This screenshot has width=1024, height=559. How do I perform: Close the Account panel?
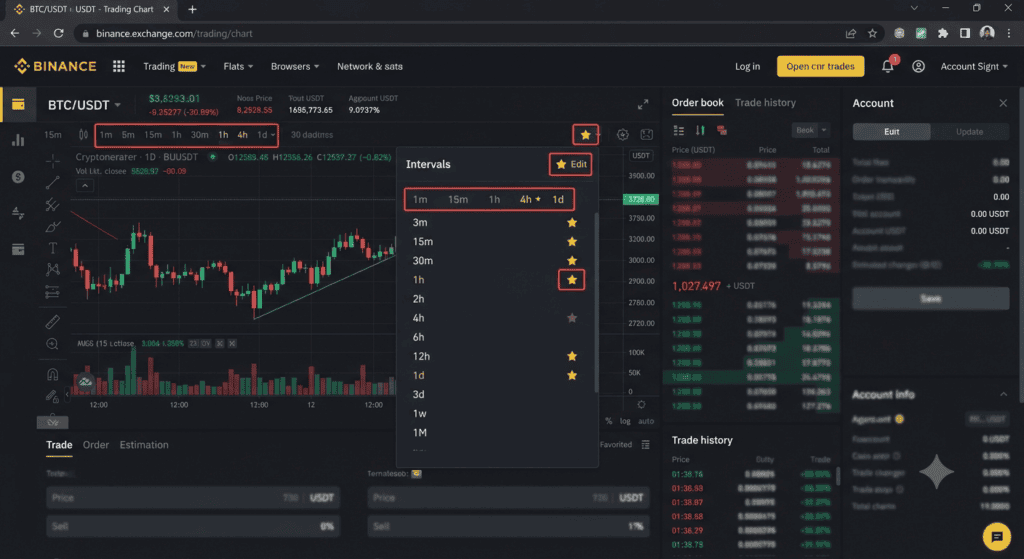pos(1003,103)
